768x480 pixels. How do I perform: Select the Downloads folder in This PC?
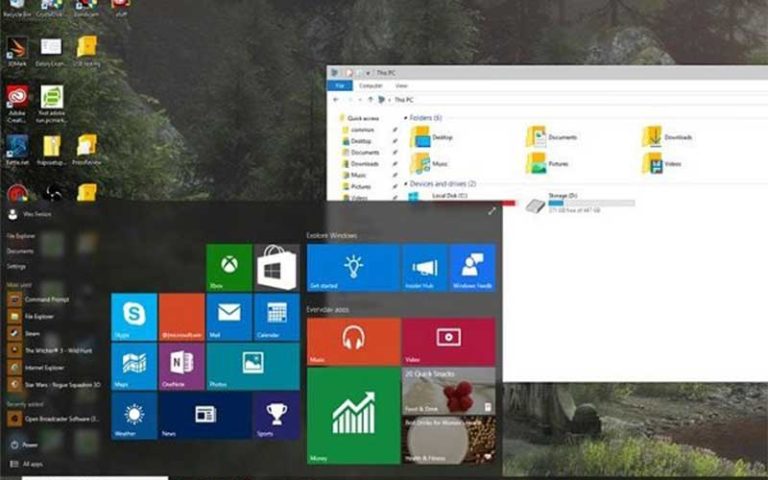point(667,137)
